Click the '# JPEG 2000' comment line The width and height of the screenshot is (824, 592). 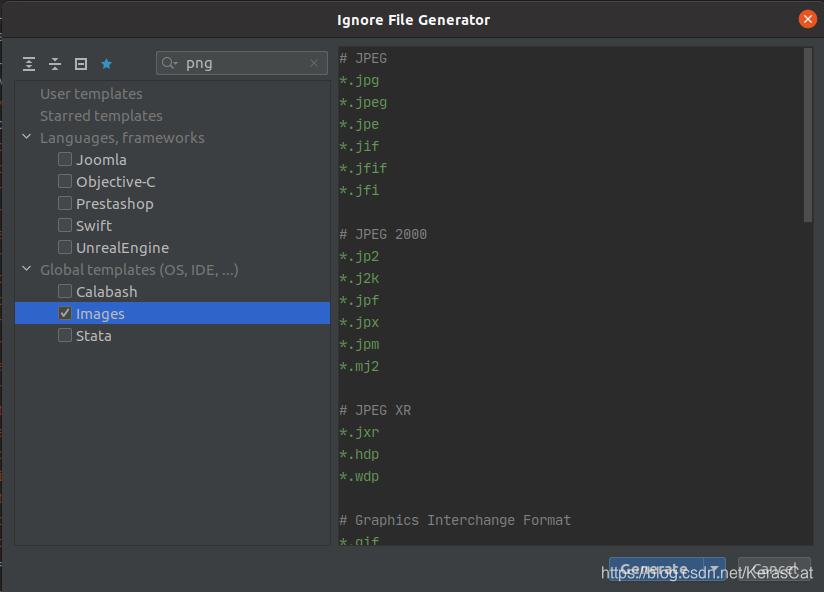[x=383, y=234]
